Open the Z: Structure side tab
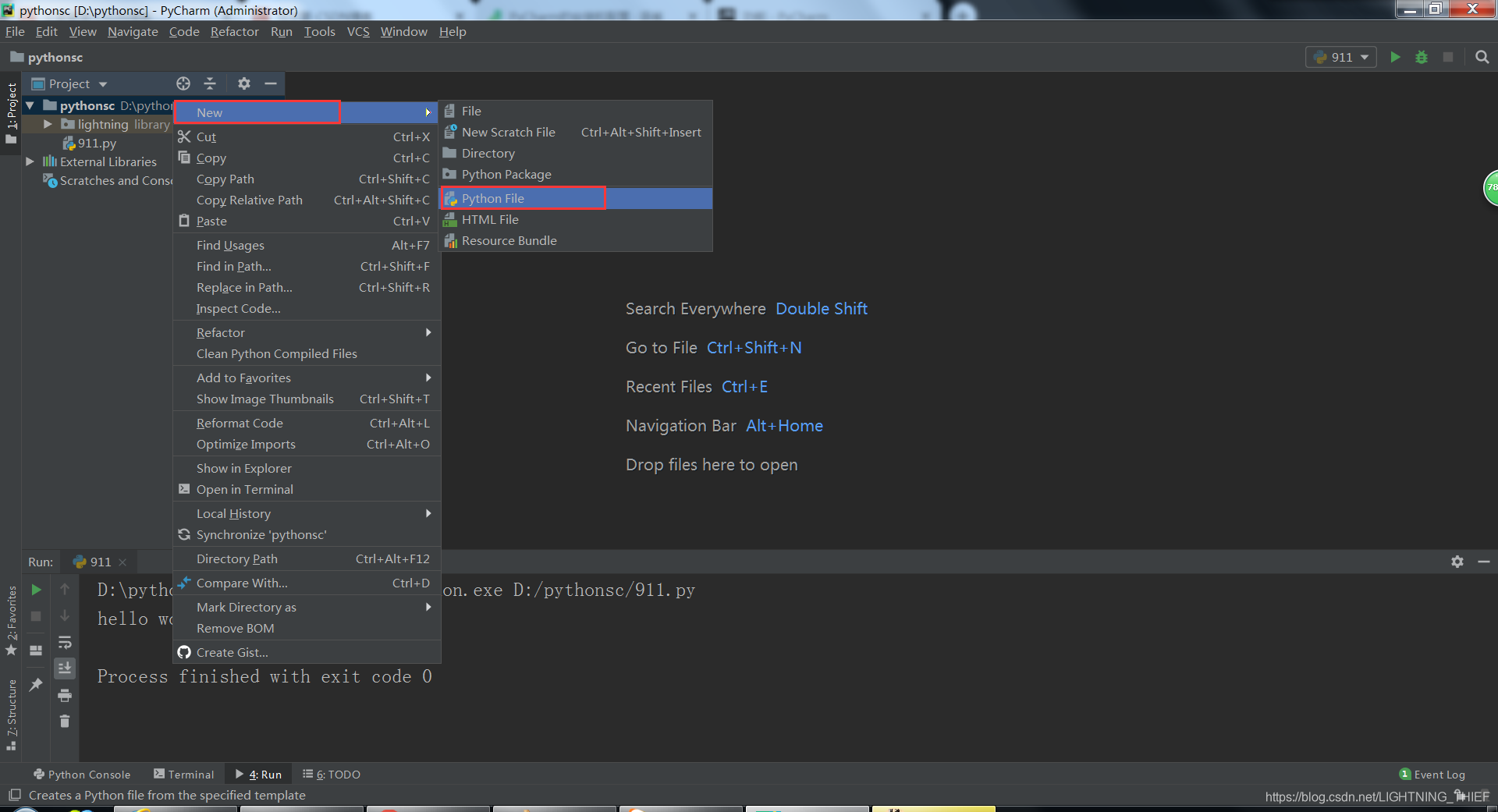 [x=11, y=714]
